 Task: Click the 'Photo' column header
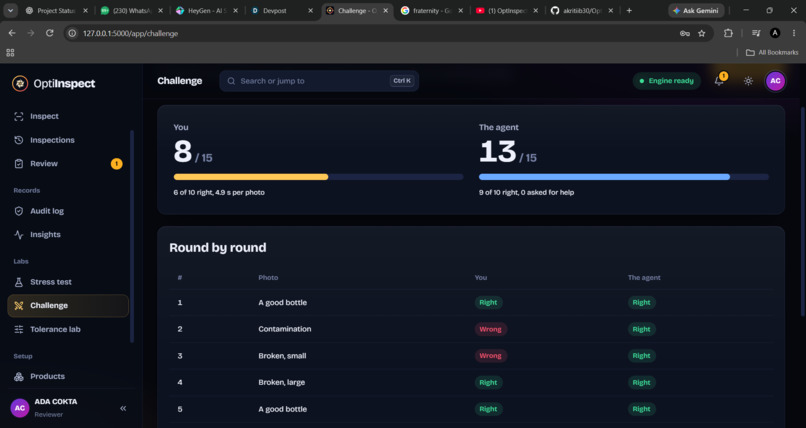click(x=268, y=277)
